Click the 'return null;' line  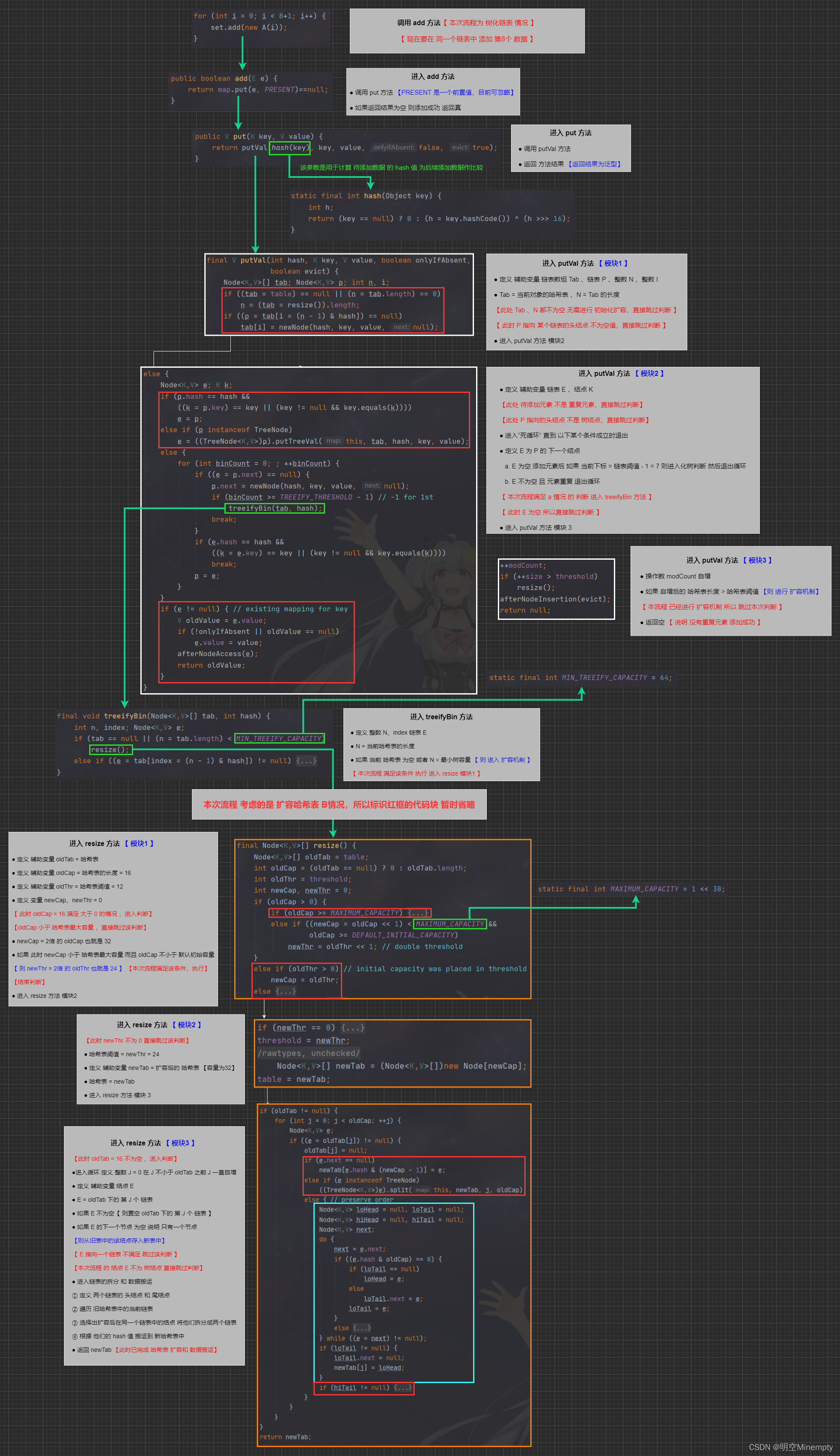tap(525, 610)
